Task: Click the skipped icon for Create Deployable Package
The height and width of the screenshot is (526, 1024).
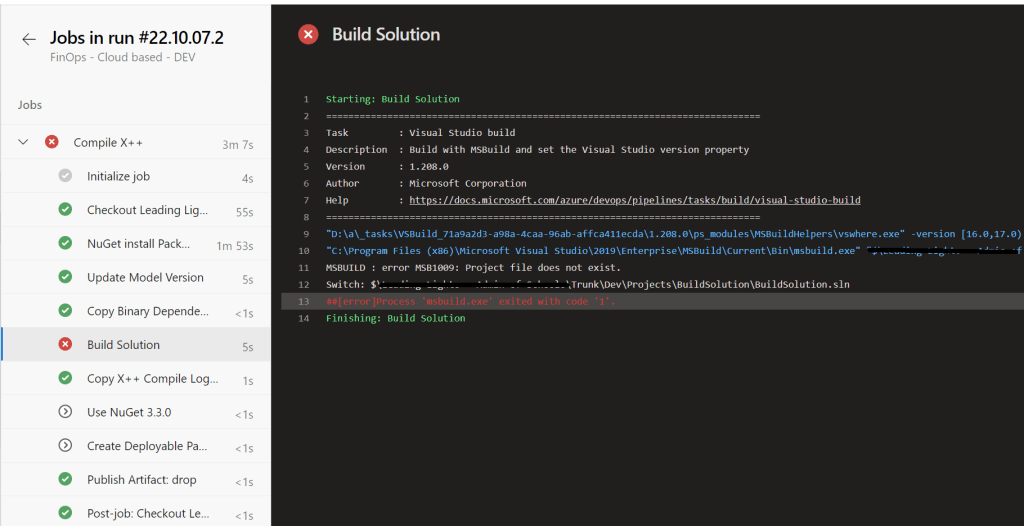Action: (x=65, y=446)
